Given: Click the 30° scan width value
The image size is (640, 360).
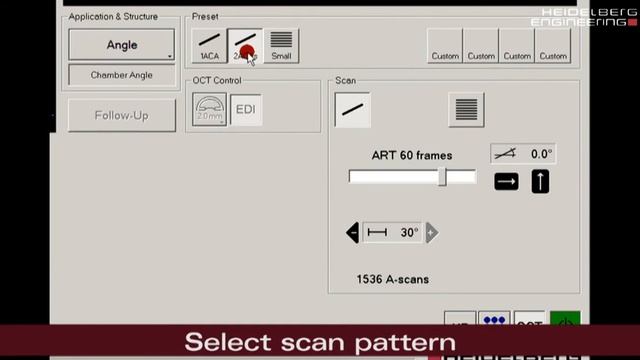Looking at the screenshot, I should pyautogui.click(x=392, y=233).
